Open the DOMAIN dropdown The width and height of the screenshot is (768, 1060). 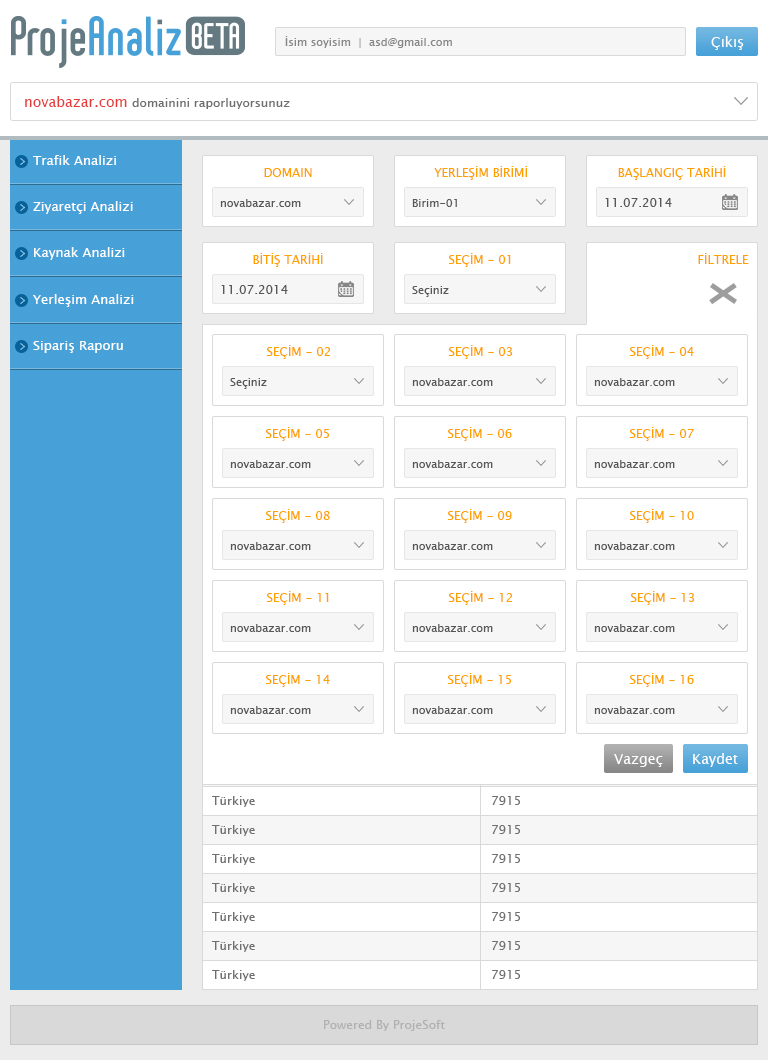click(288, 203)
